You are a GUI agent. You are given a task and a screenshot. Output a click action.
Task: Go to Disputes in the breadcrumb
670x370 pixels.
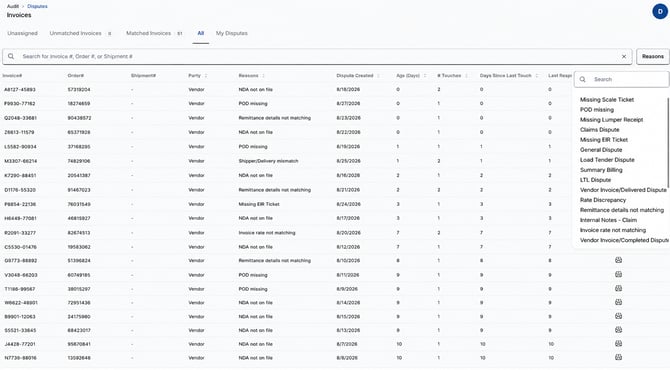click(x=37, y=6)
